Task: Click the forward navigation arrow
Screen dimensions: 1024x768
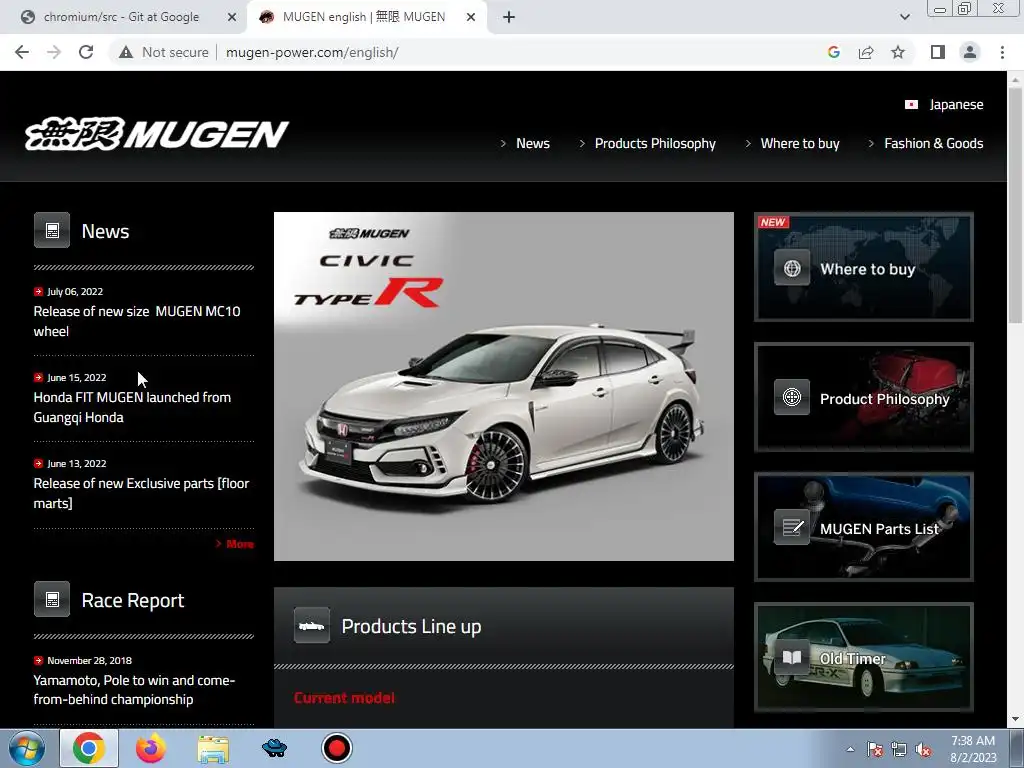Action: (x=54, y=52)
